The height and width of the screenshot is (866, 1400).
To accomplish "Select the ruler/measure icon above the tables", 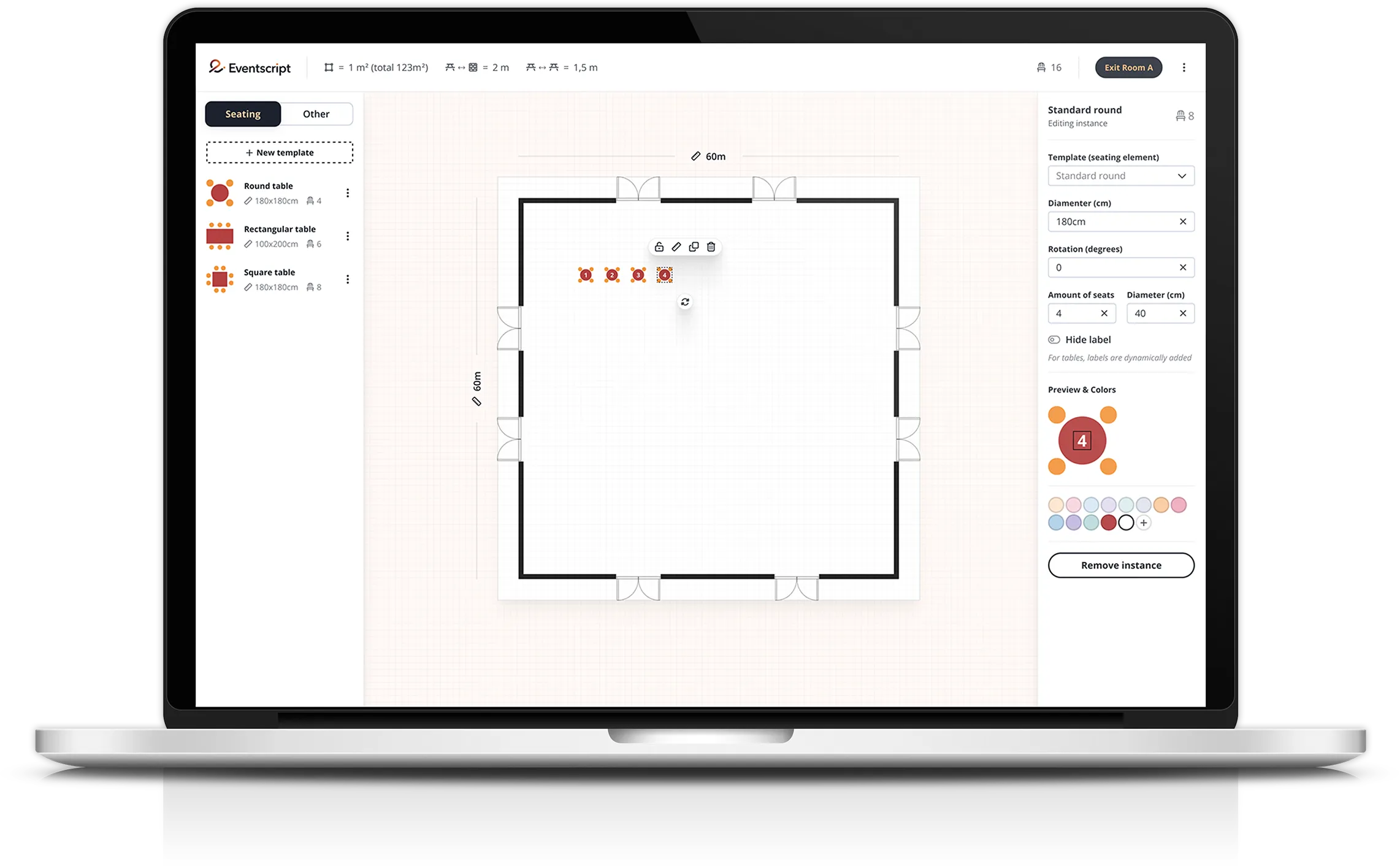I will (x=676, y=247).
